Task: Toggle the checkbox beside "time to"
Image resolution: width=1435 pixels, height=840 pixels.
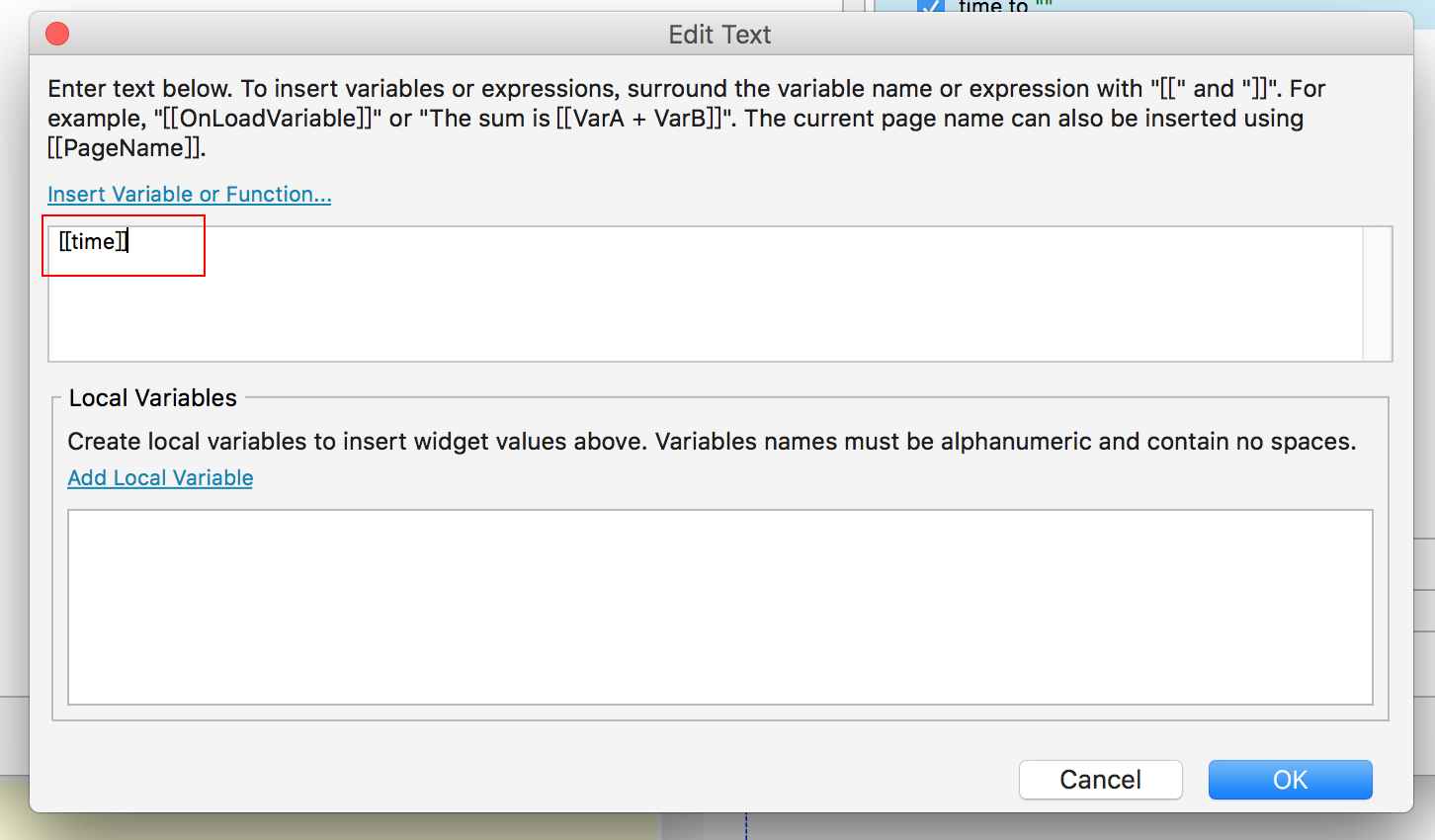Action: pos(930,7)
